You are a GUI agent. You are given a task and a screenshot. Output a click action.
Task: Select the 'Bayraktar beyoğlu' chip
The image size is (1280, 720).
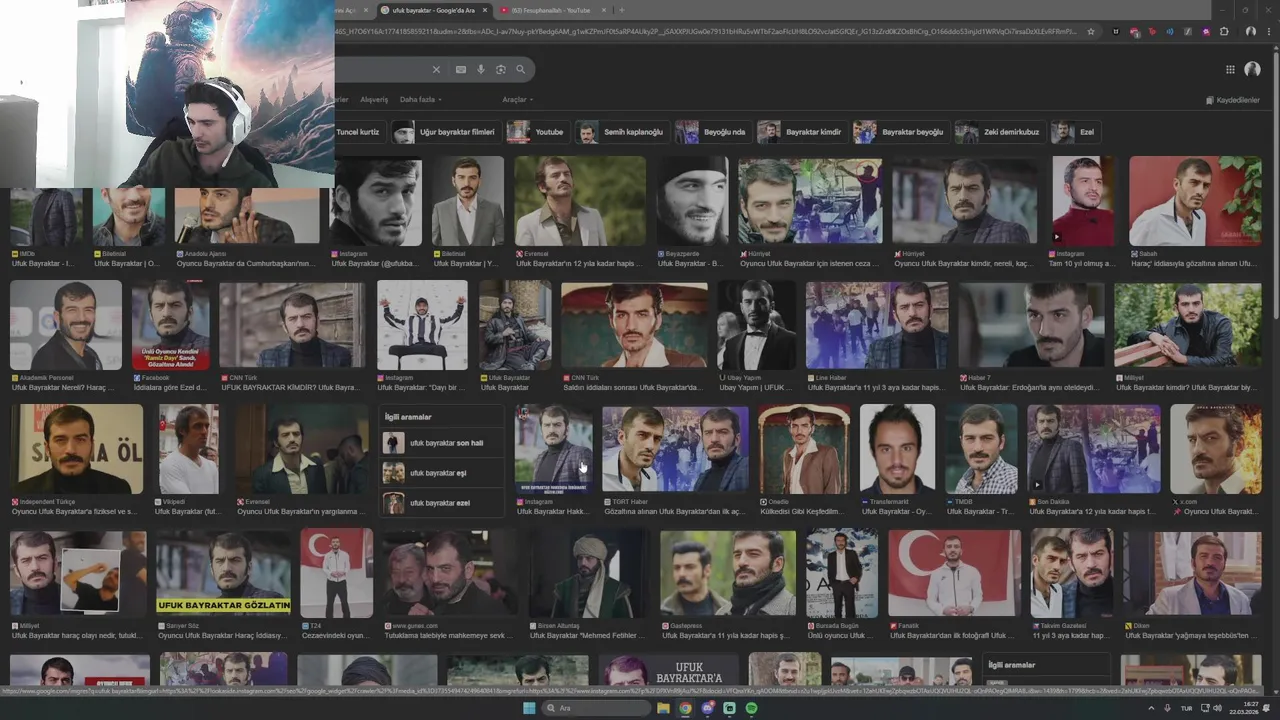[900, 132]
